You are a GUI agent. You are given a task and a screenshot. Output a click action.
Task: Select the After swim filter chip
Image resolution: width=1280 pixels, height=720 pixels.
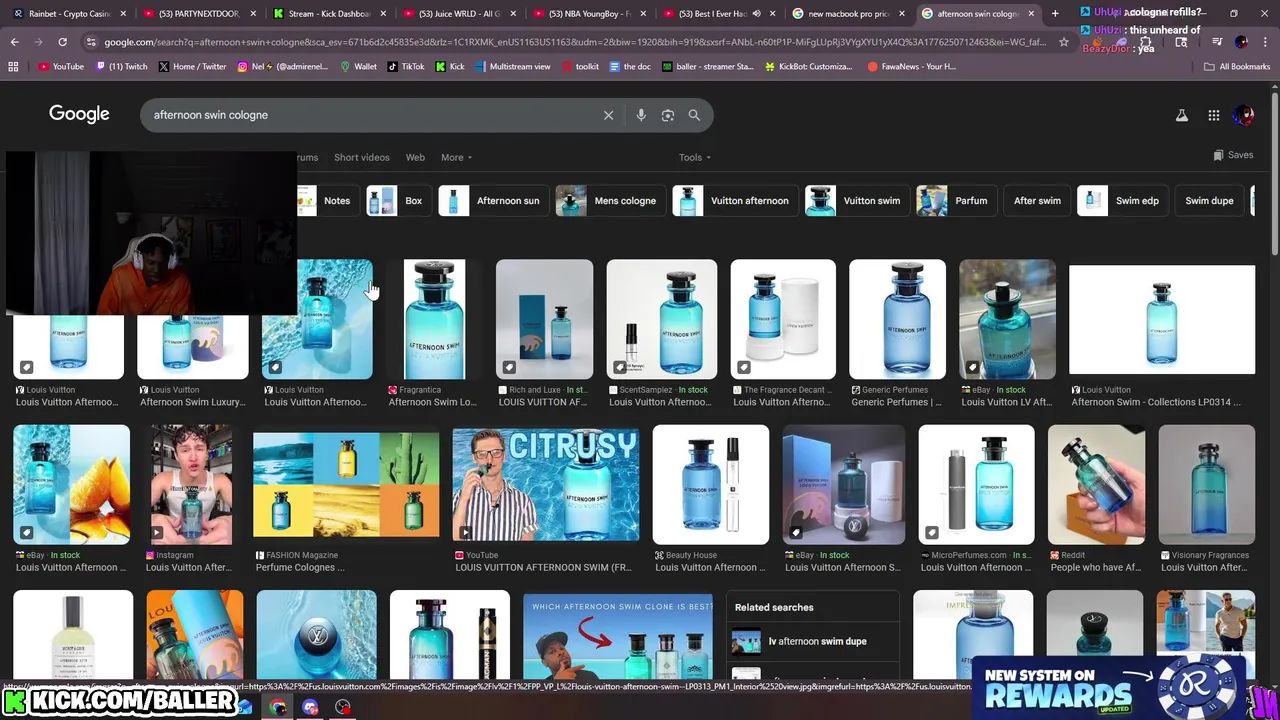1037,201
